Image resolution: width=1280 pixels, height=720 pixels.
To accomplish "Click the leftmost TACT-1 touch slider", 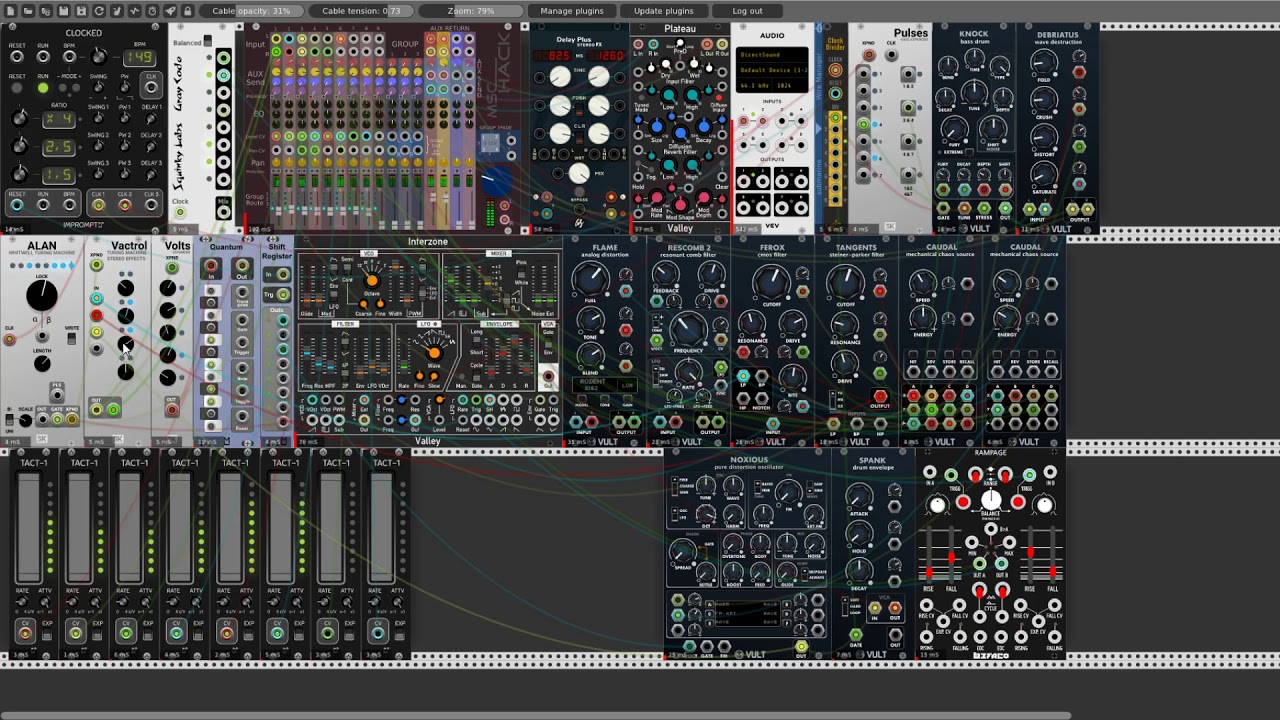I will (x=29, y=527).
